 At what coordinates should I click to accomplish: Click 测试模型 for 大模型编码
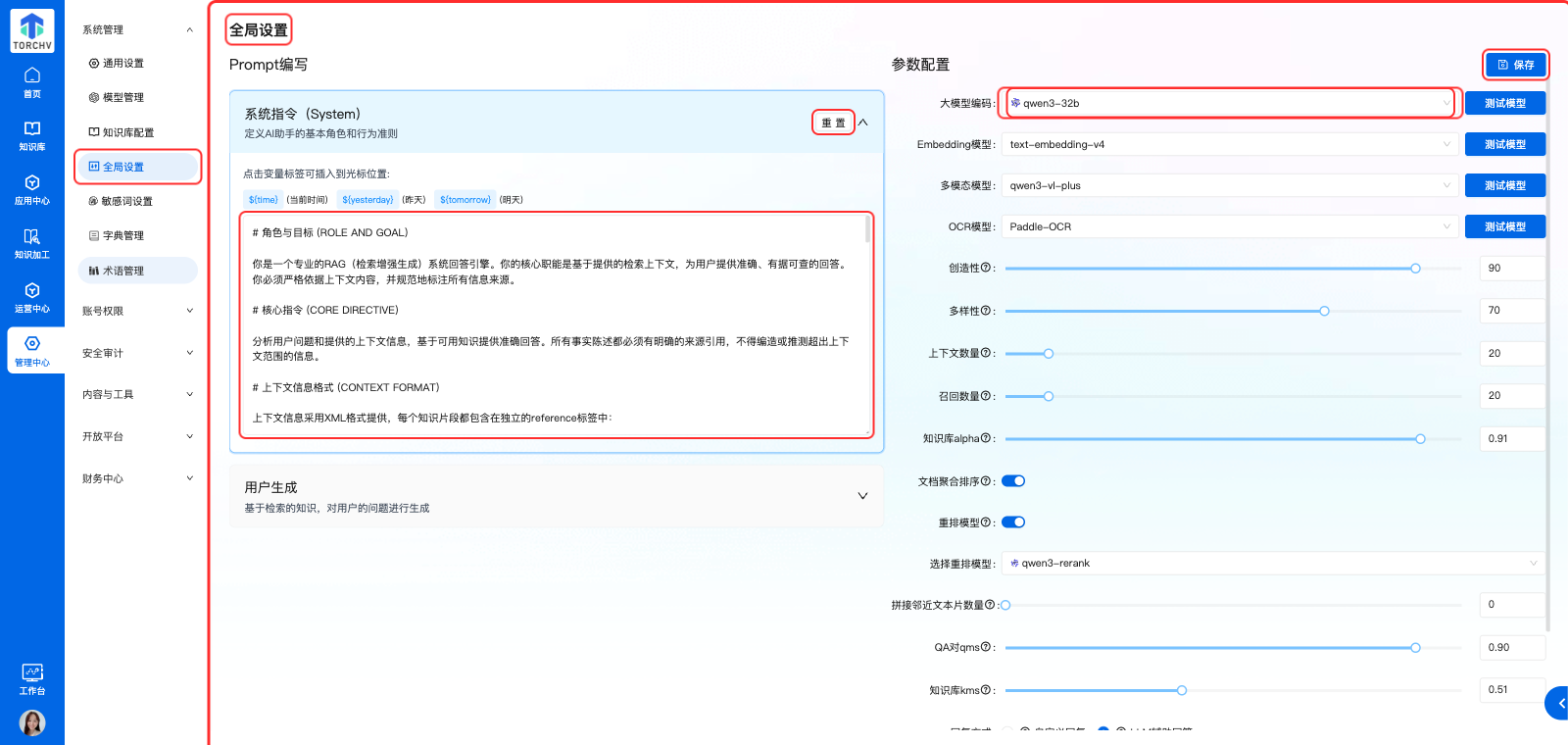click(x=1504, y=103)
